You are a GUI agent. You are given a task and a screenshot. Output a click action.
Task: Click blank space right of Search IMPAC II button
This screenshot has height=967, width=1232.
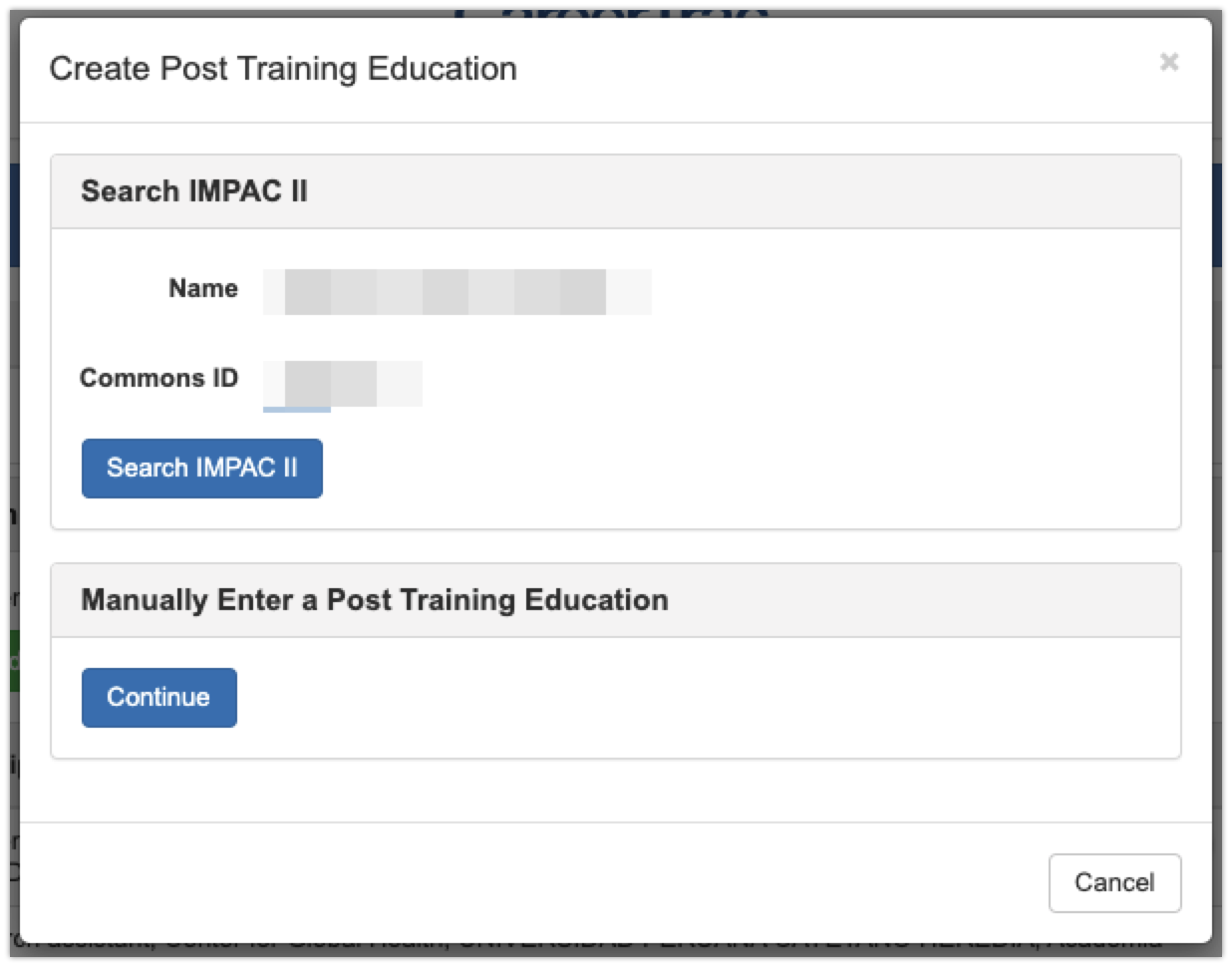[x=698, y=469]
